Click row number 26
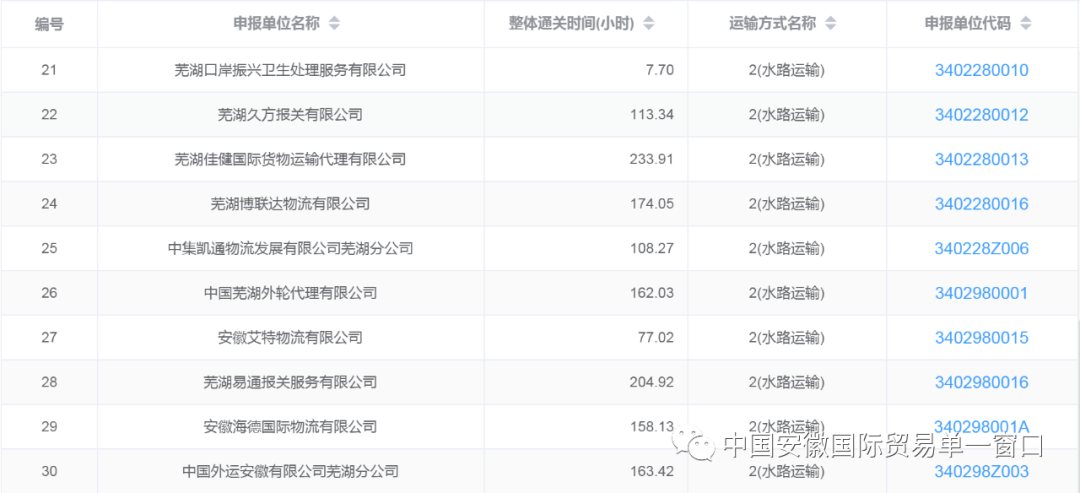This screenshot has width=1080, height=493. tap(49, 293)
